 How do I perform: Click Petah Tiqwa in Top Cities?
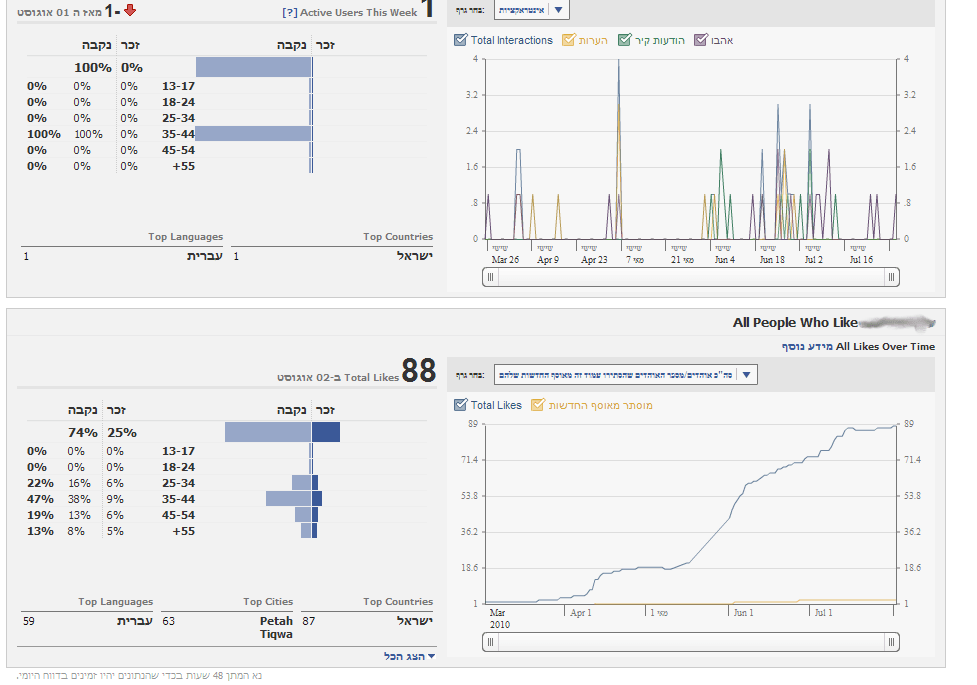[x=276, y=628]
